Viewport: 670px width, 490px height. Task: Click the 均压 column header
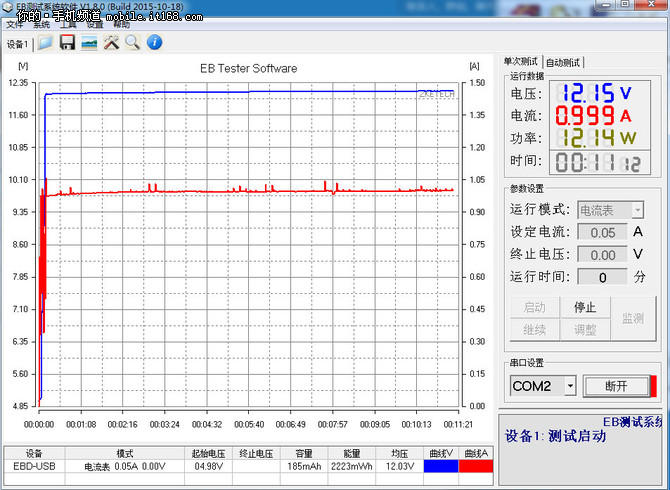click(400, 453)
